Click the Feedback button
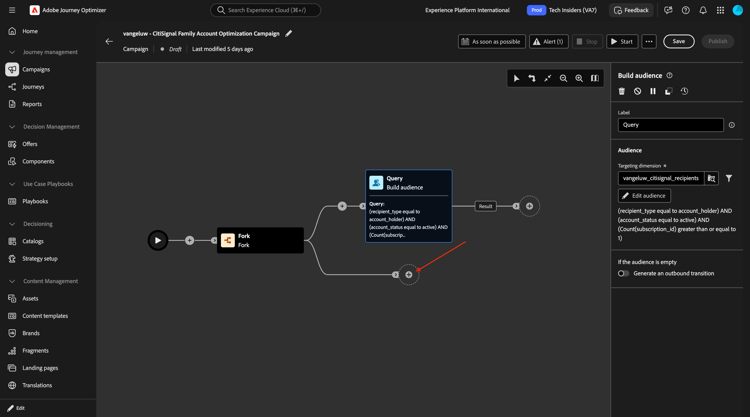 (631, 10)
